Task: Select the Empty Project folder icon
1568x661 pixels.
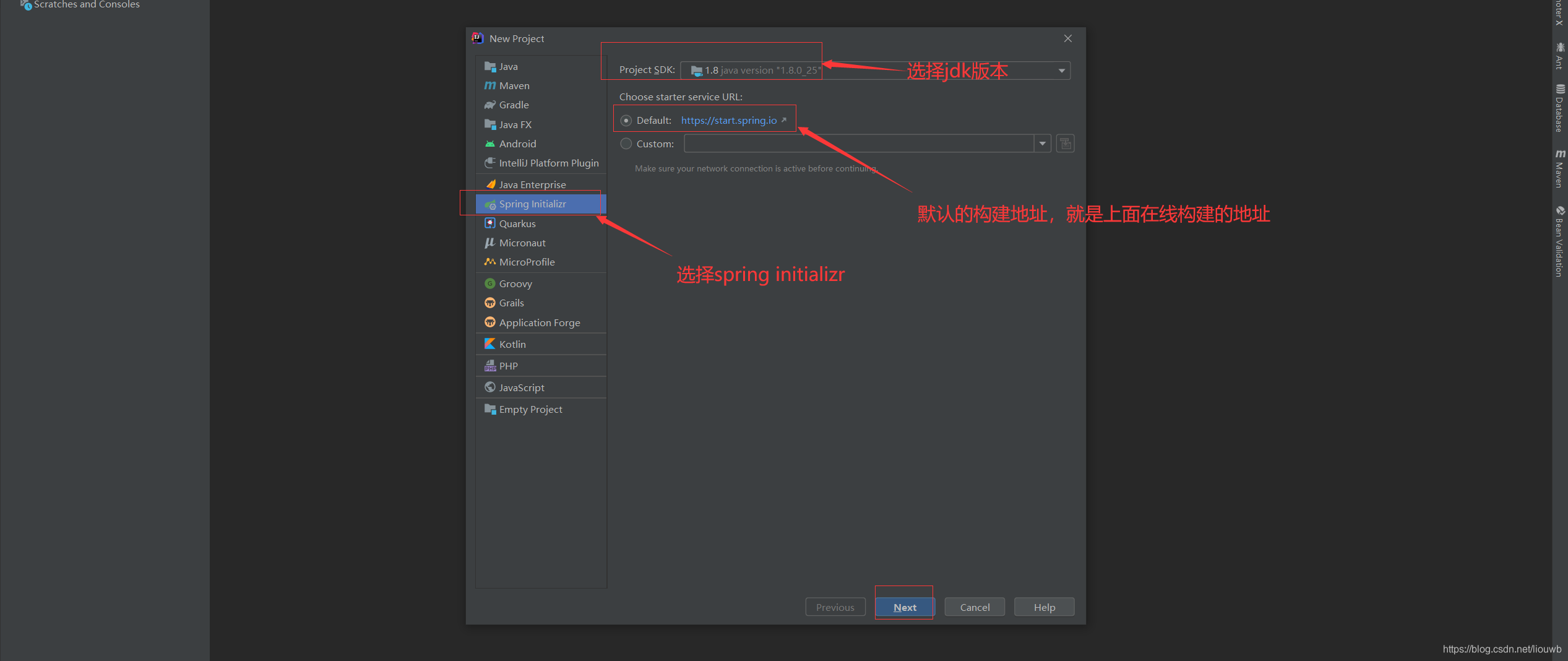Action: pos(490,409)
